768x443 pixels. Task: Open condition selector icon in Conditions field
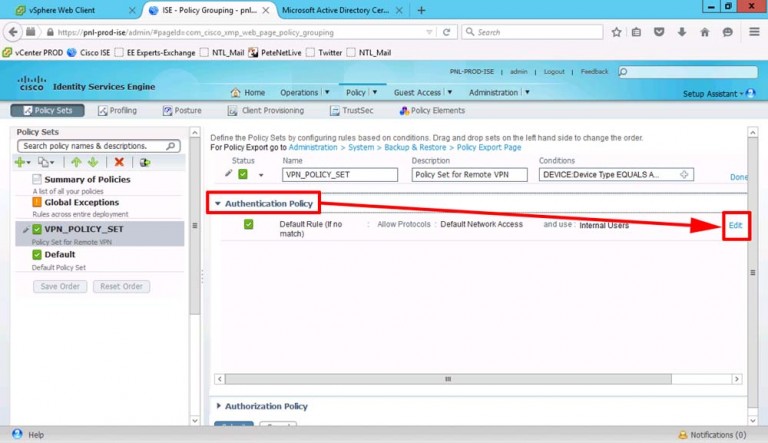[684, 174]
